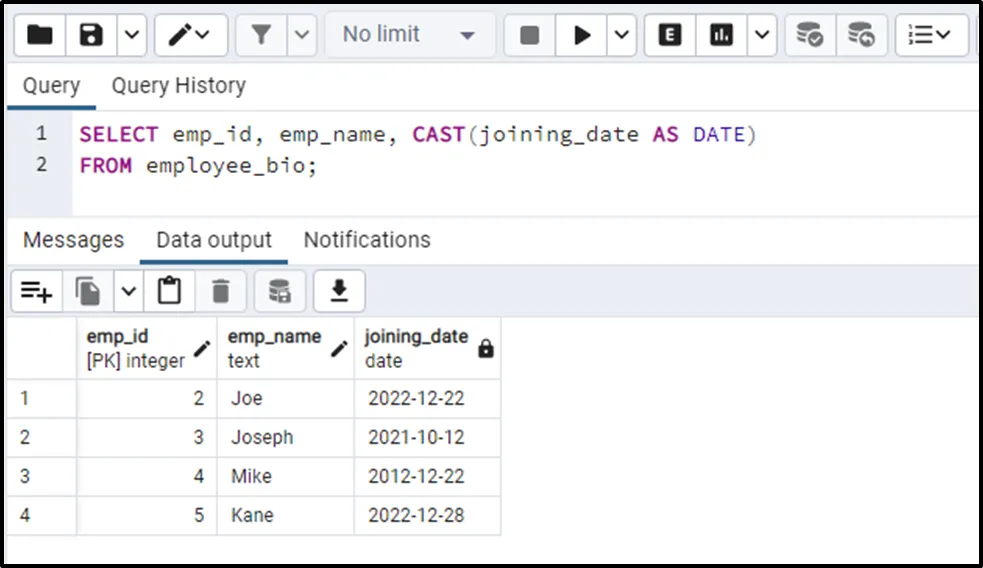Image resolution: width=983 pixels, height=568 pixels.
Task: Open the Notifications tab
Action: point(367,240)
